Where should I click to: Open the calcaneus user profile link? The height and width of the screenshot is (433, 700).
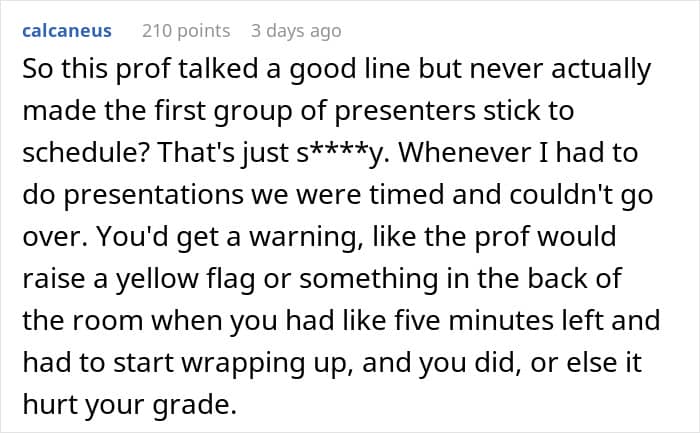pyautogui.click(x=67, y=31)
